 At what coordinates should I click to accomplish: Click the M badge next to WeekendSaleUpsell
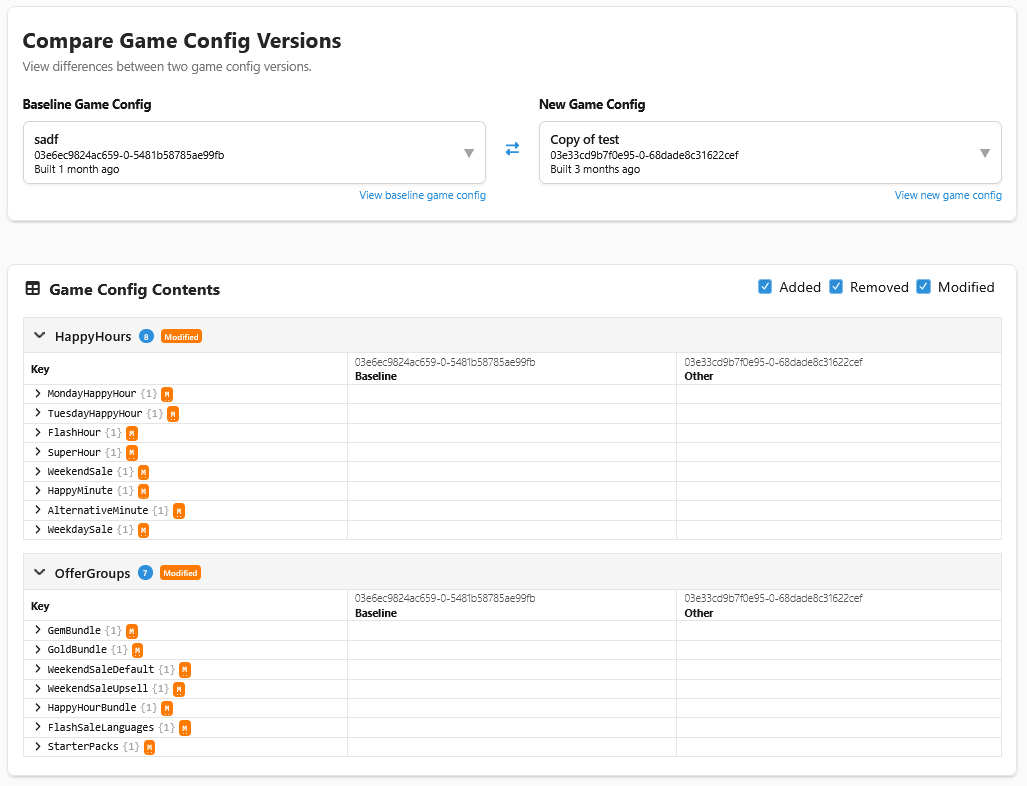[178, 689]
